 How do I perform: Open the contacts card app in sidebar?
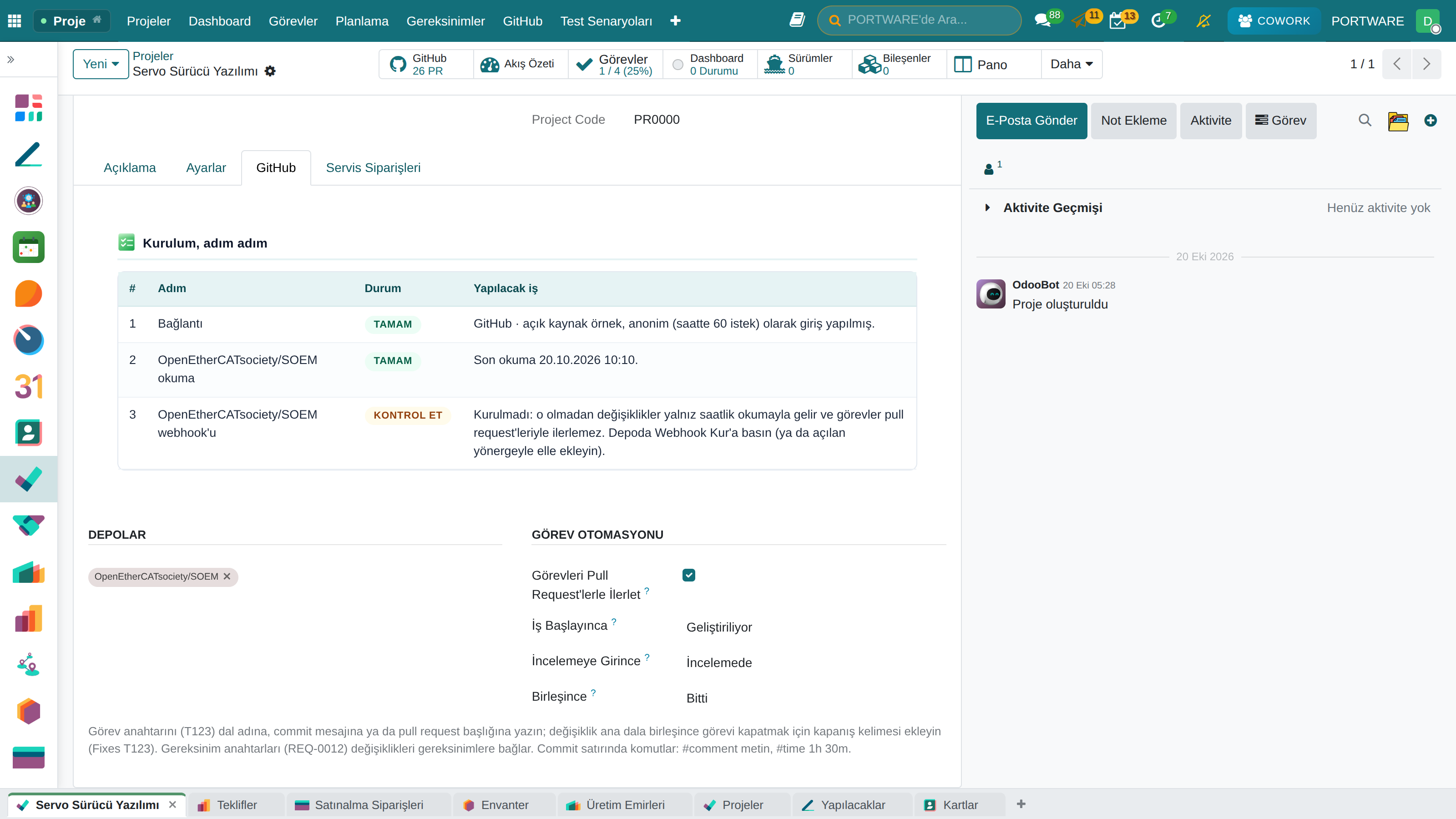(x=28, y=433)
